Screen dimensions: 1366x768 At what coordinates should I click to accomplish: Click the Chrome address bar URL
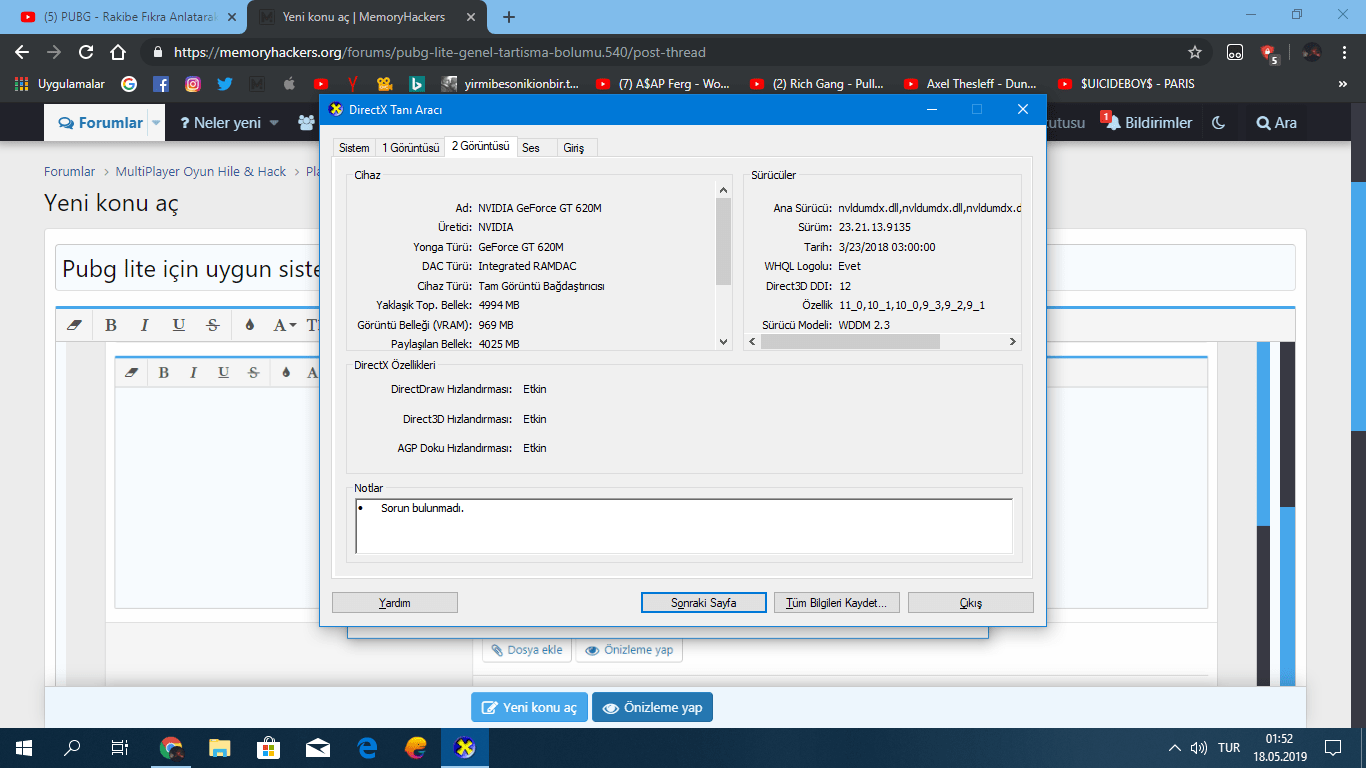[x=440, y=52]
